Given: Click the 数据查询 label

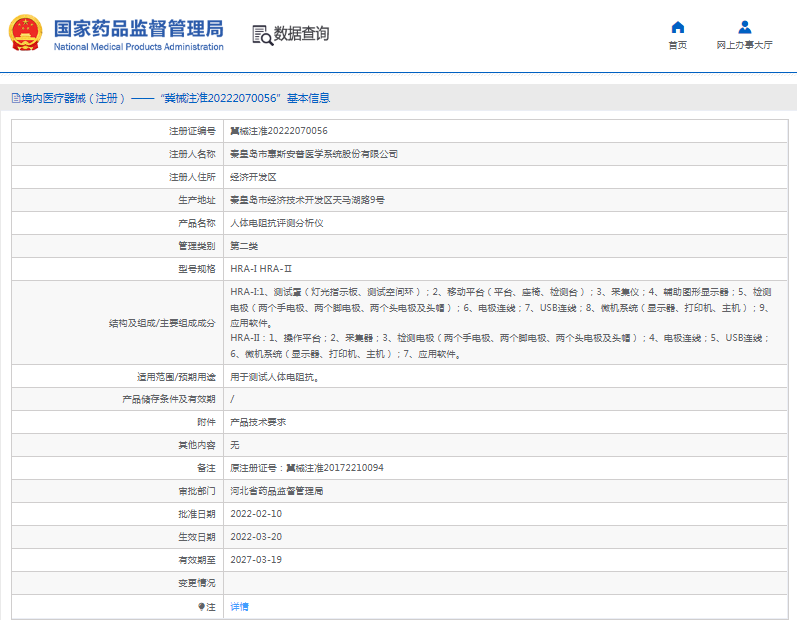Looking at the screenshot, I should pos(301,34).
